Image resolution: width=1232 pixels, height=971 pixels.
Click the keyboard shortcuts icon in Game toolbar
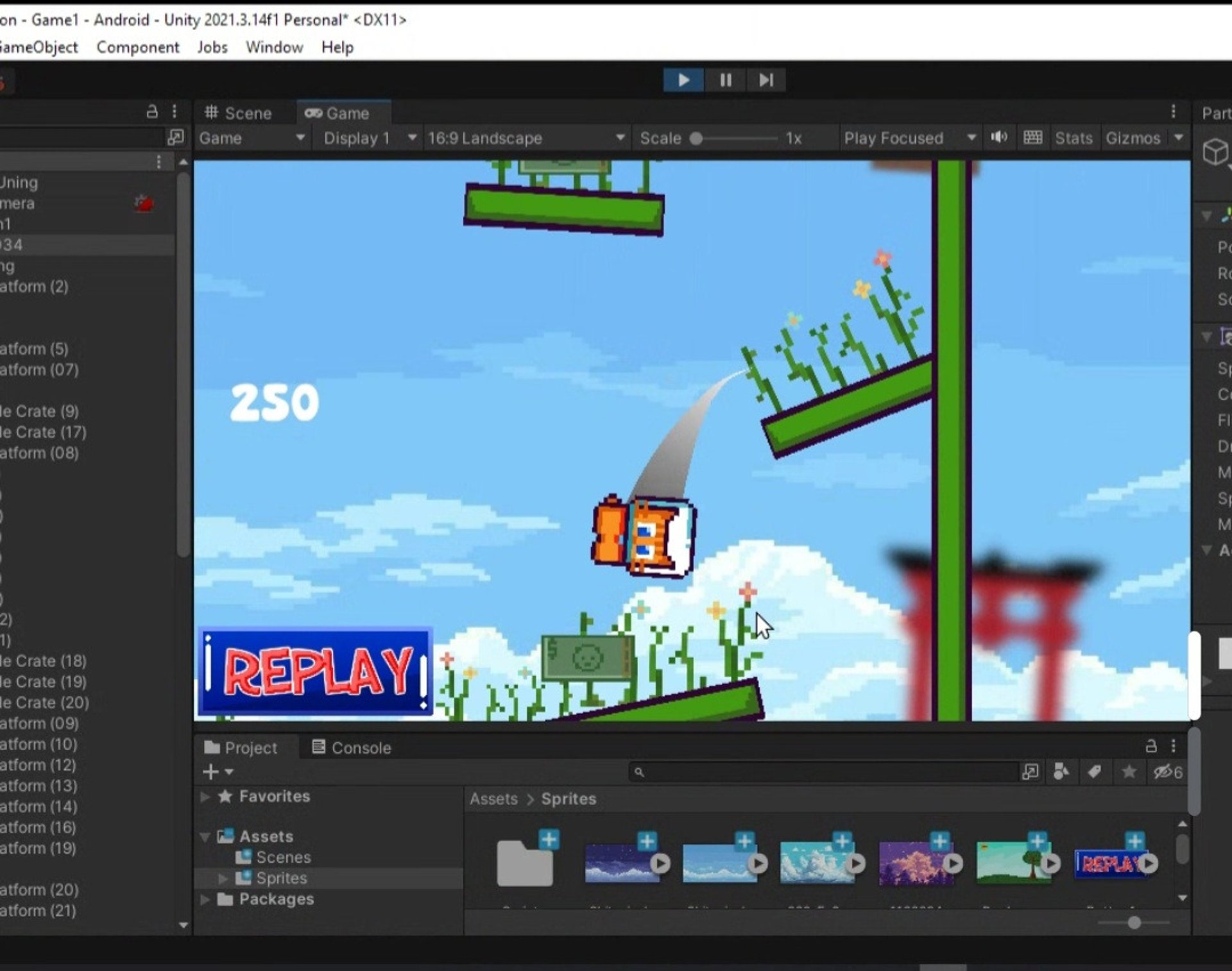pos(1032,137)
